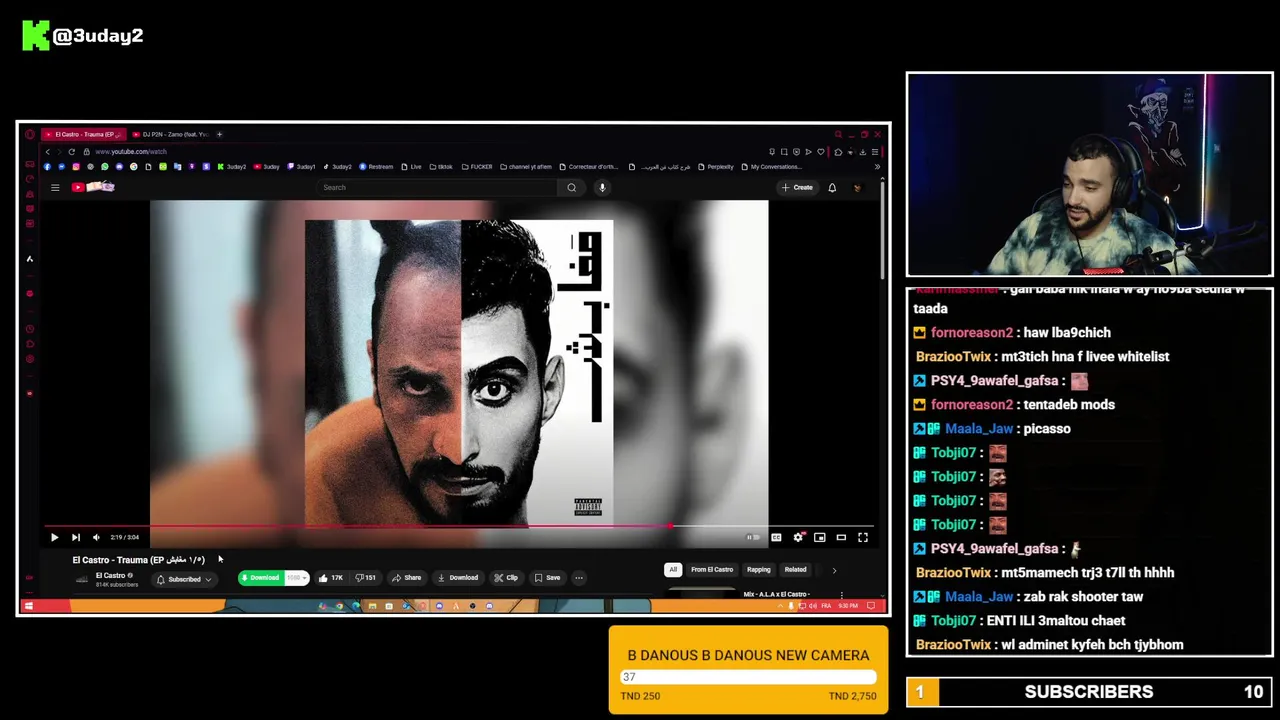Click the gray Download button

tap(457, 578)
